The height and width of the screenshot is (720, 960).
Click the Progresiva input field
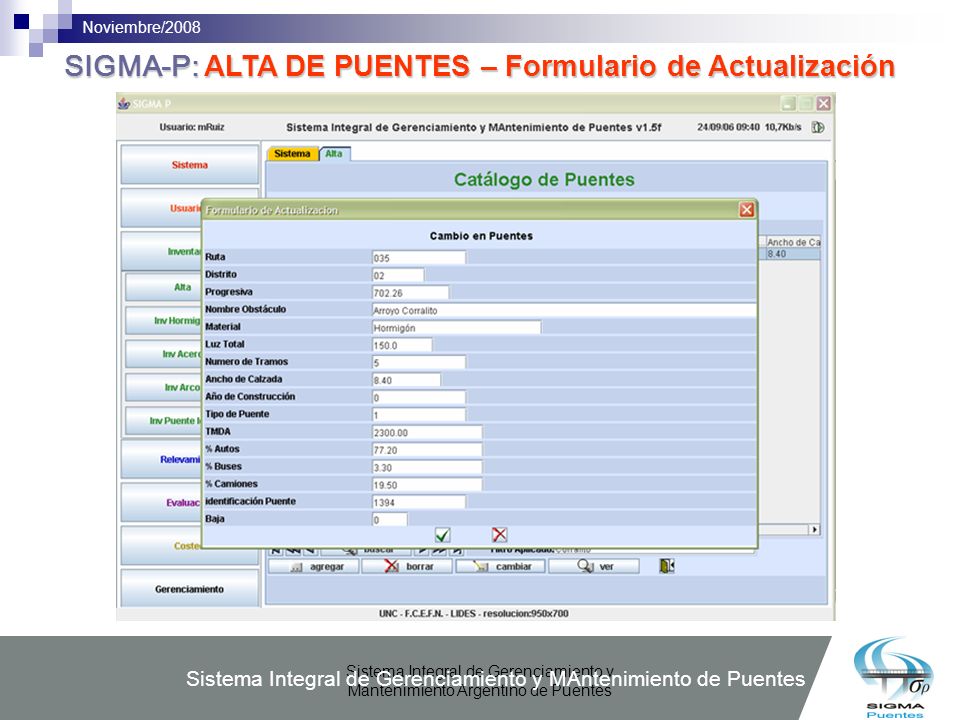410,293
